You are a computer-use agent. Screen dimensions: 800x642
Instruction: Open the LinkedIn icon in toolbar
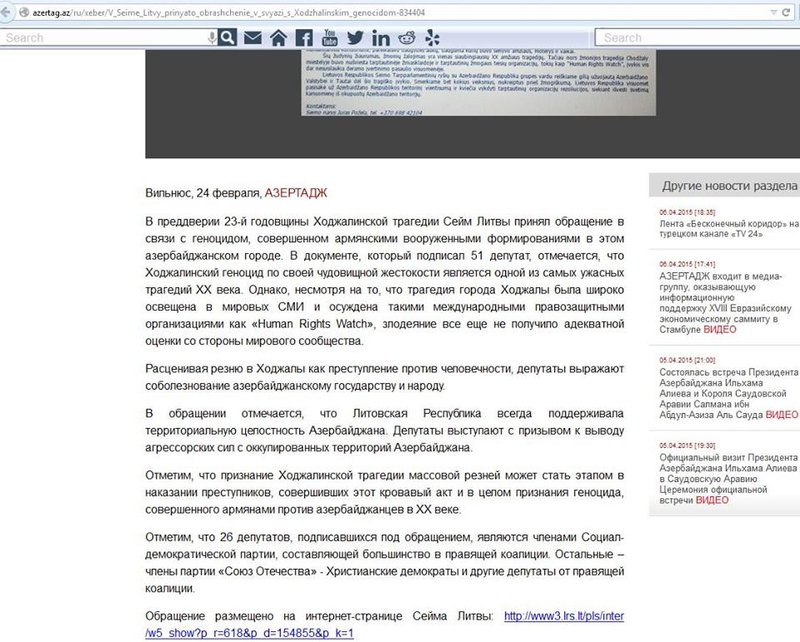coord(381,38)
